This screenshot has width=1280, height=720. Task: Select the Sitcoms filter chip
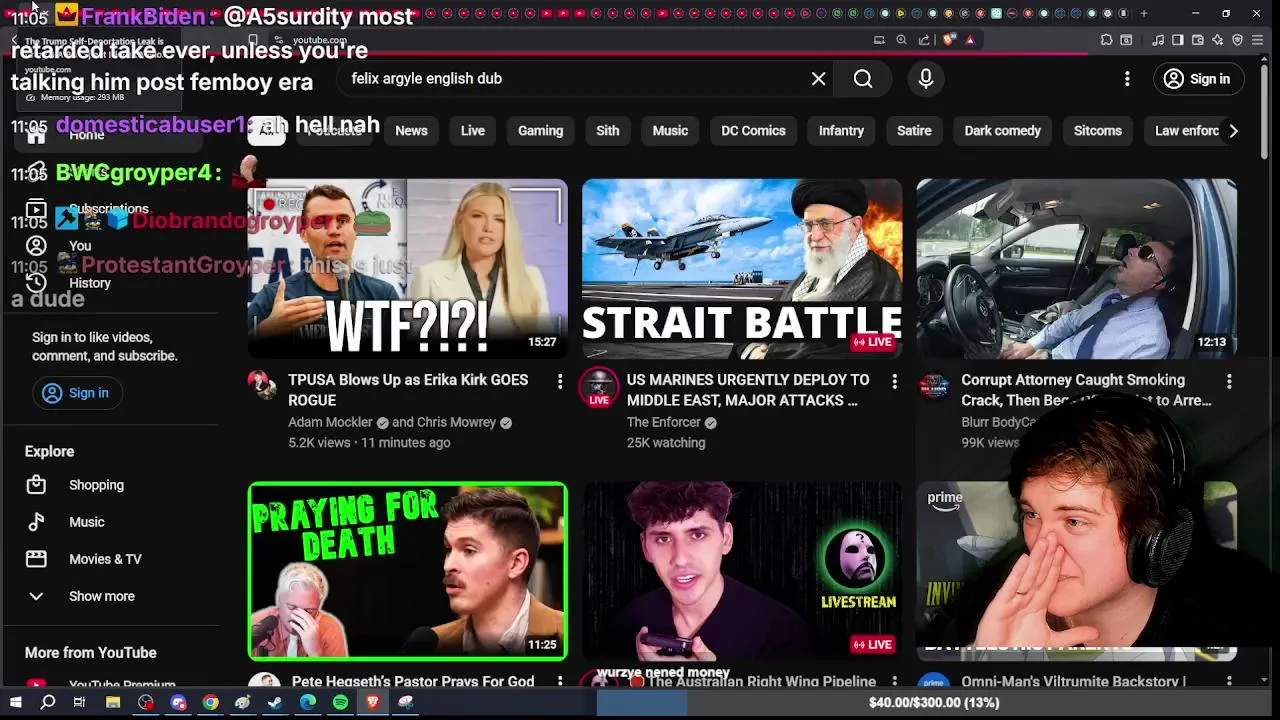(1097, 131)
